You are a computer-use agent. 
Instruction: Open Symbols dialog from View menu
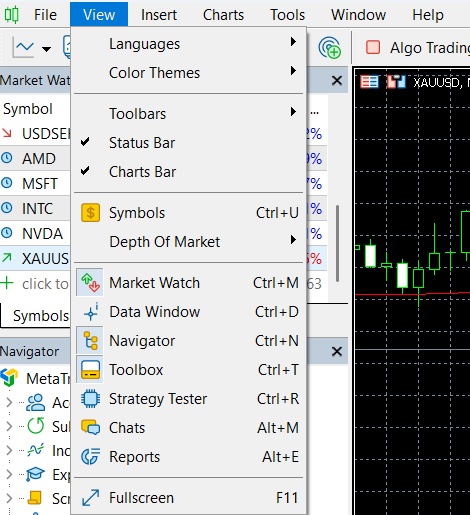tap(188, 213)
